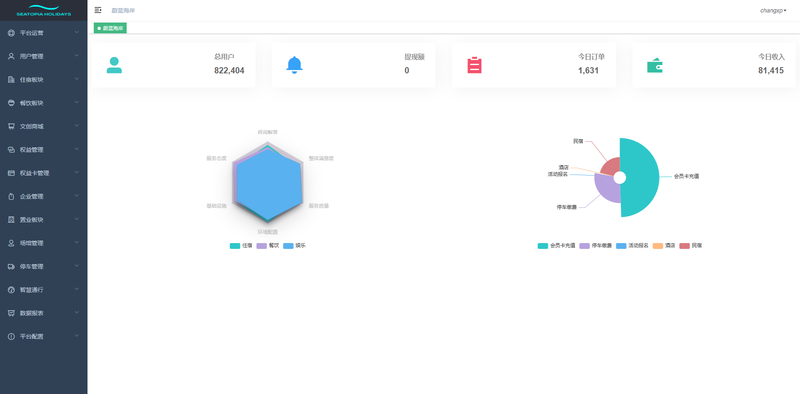Expand the 数据报表 sidebar menu

coord(43,313)
